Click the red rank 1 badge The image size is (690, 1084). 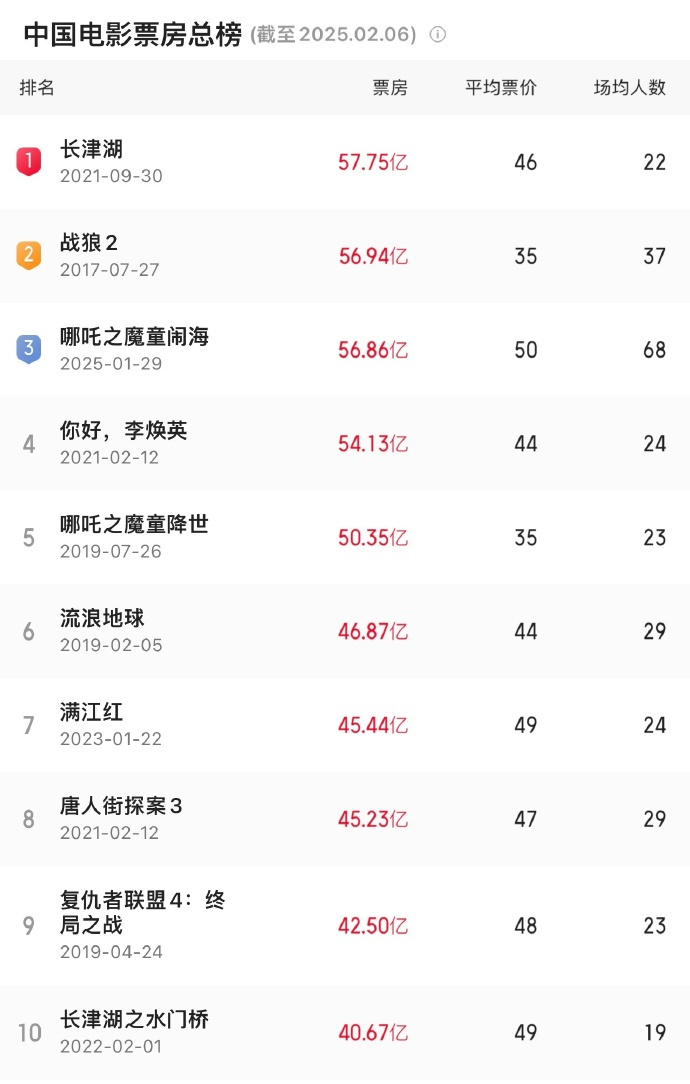coord(28,161)
